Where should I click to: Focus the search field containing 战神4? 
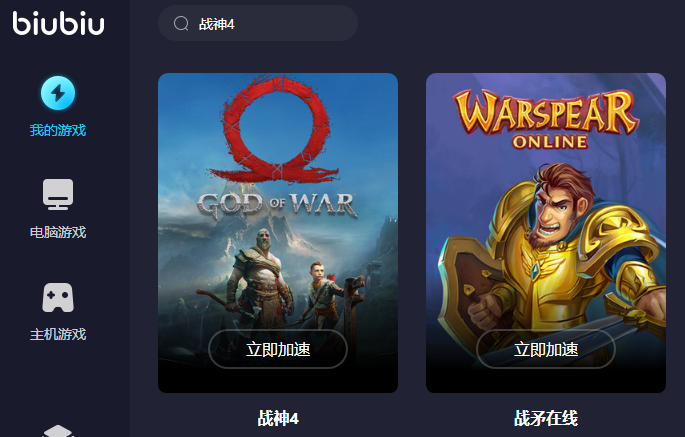point(258,24)
